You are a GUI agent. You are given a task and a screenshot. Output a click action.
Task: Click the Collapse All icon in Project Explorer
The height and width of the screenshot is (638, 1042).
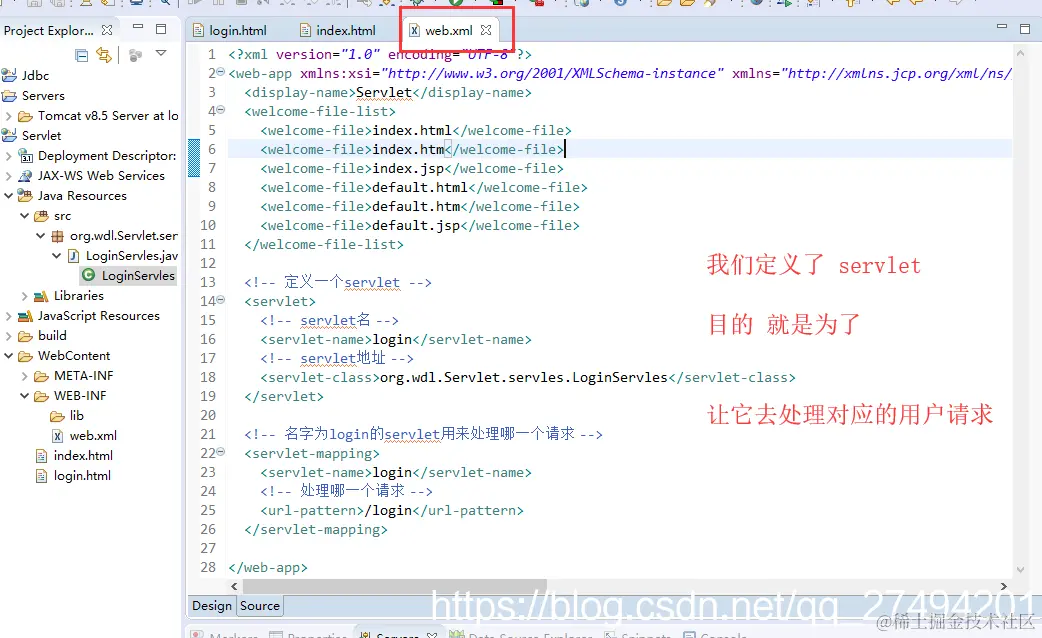point(82,55)
